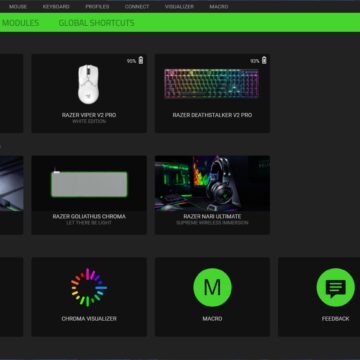Open the green Feedback chat icon
The width and height of the screenshot is (360, 360).
click(336, 287)
